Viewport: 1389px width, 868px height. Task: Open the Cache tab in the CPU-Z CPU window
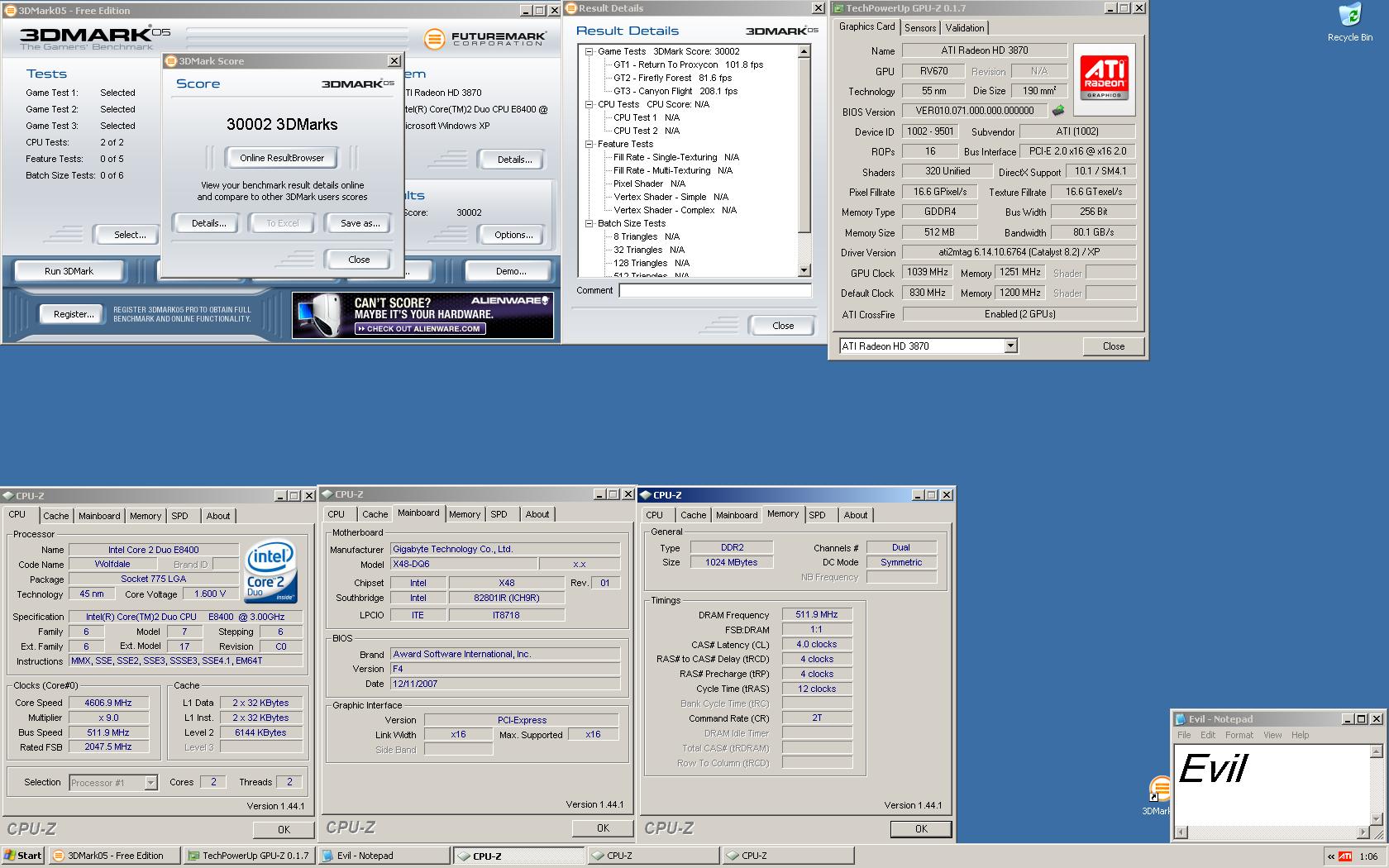pyautogui.click(x=56, y=516)
